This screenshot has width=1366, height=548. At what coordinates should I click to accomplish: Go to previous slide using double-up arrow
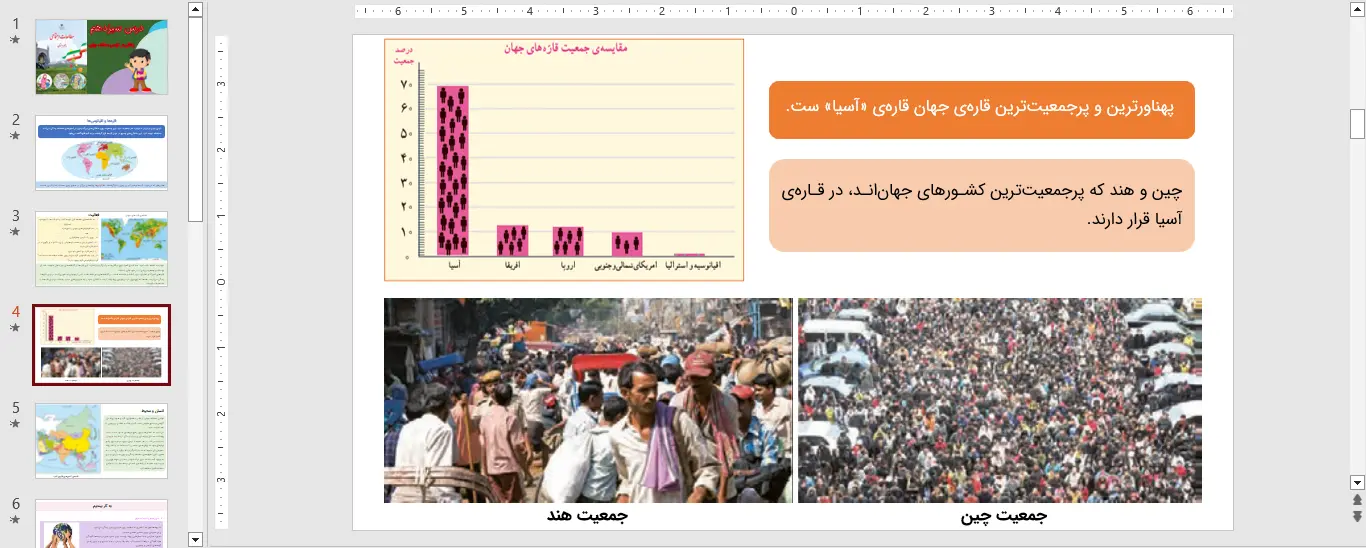1357,500
